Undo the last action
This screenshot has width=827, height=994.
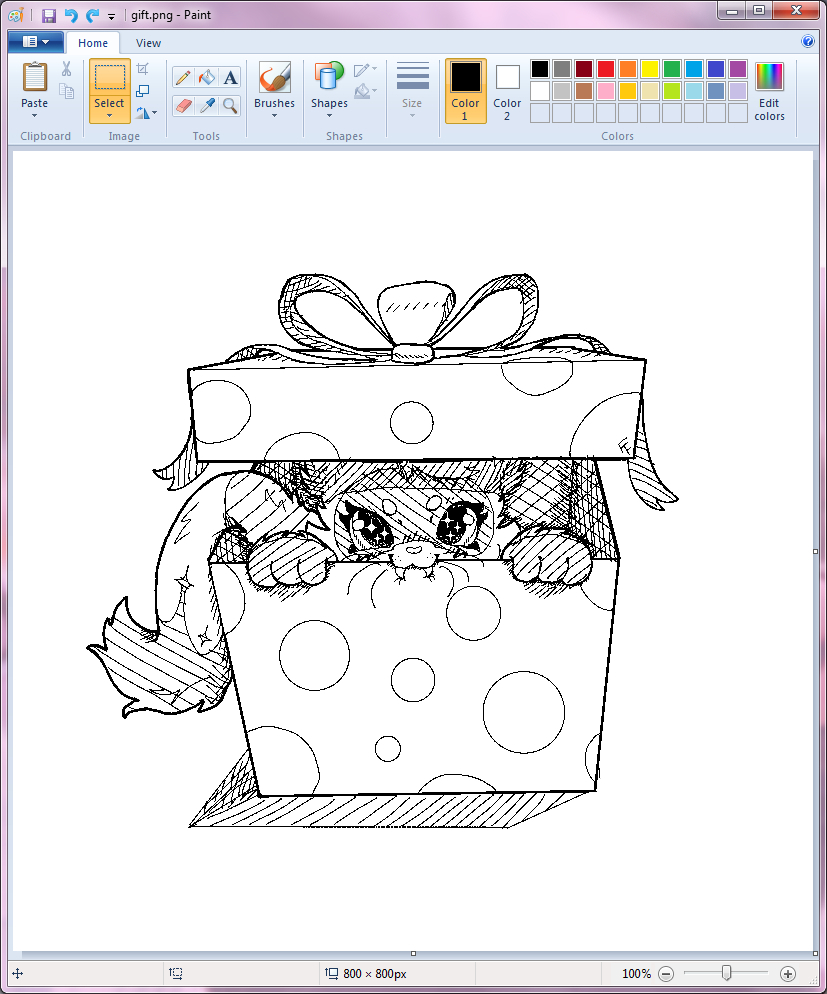(x=71, y=15)
